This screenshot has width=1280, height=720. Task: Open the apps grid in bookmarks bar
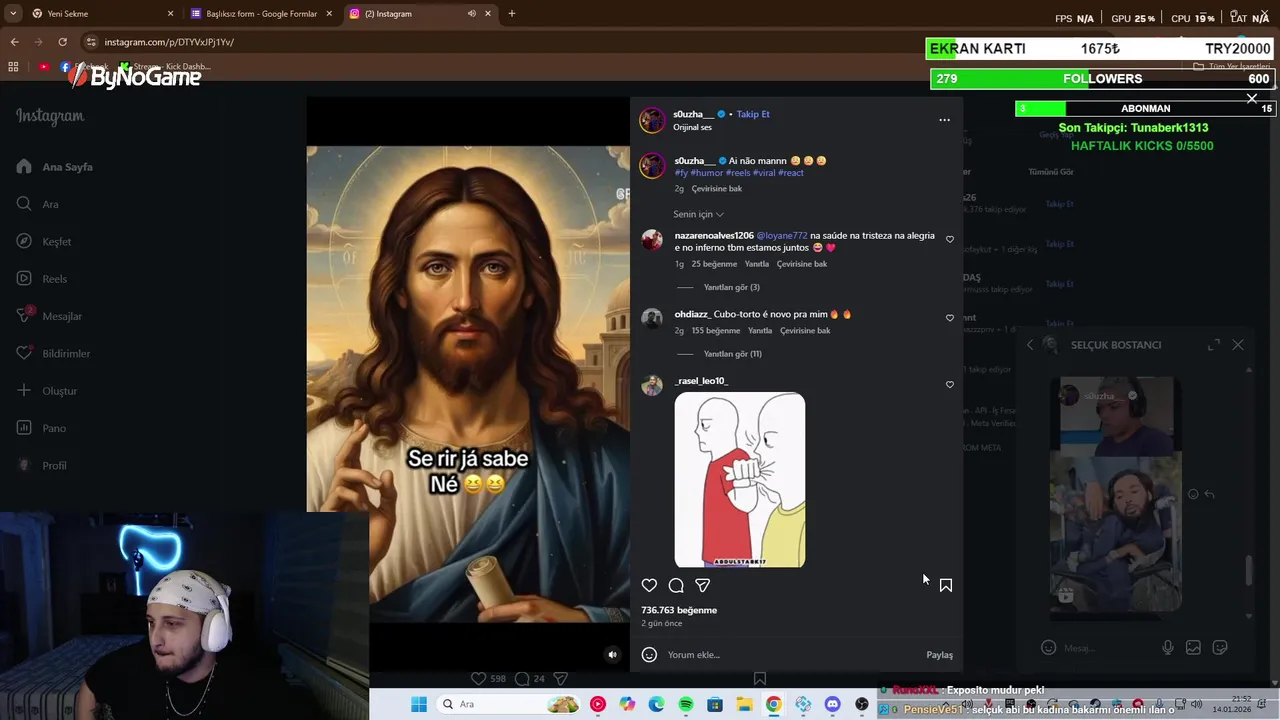click(x=13, y=67)
